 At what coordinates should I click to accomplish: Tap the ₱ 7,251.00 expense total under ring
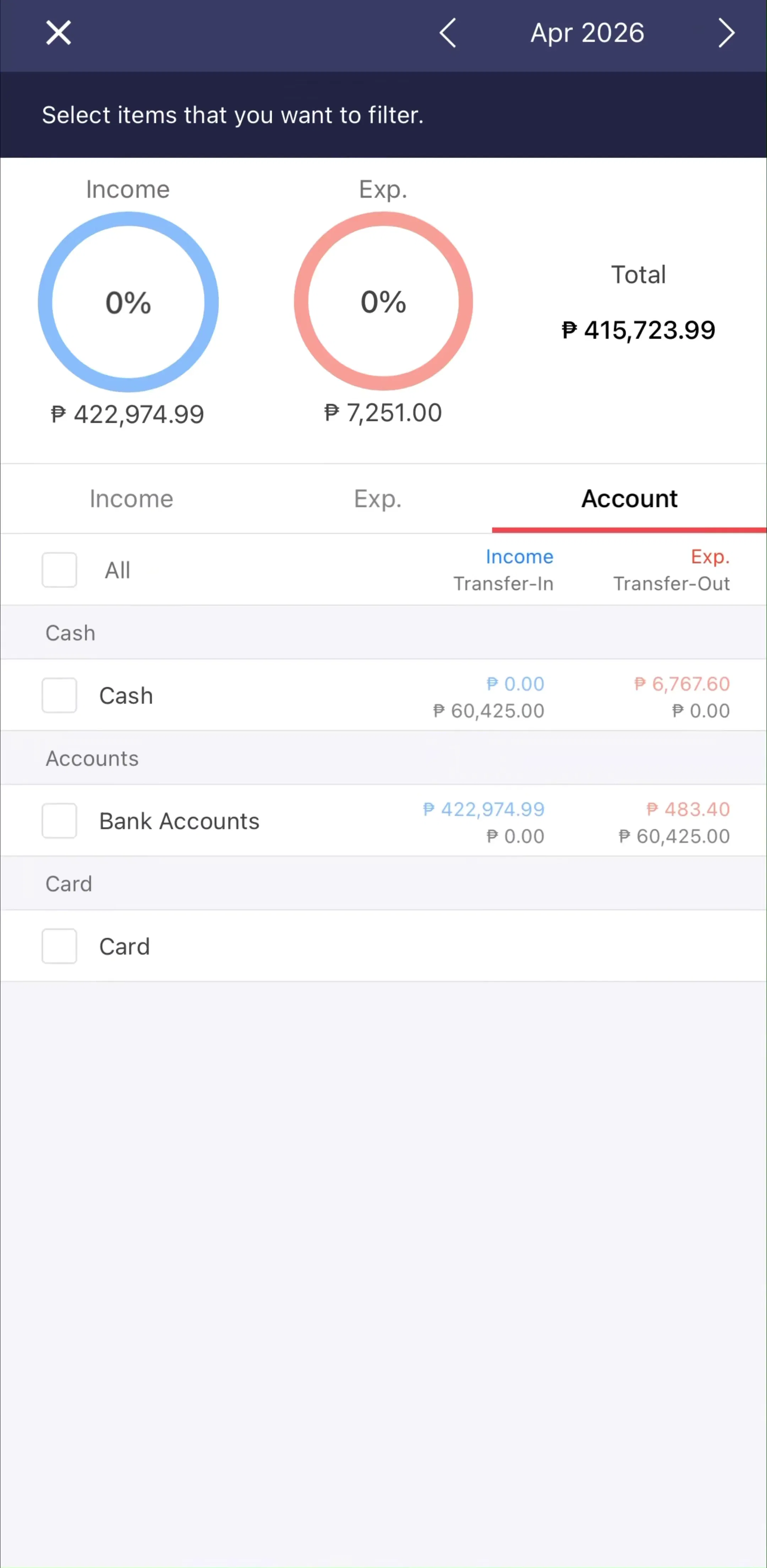tap(383, 413)
